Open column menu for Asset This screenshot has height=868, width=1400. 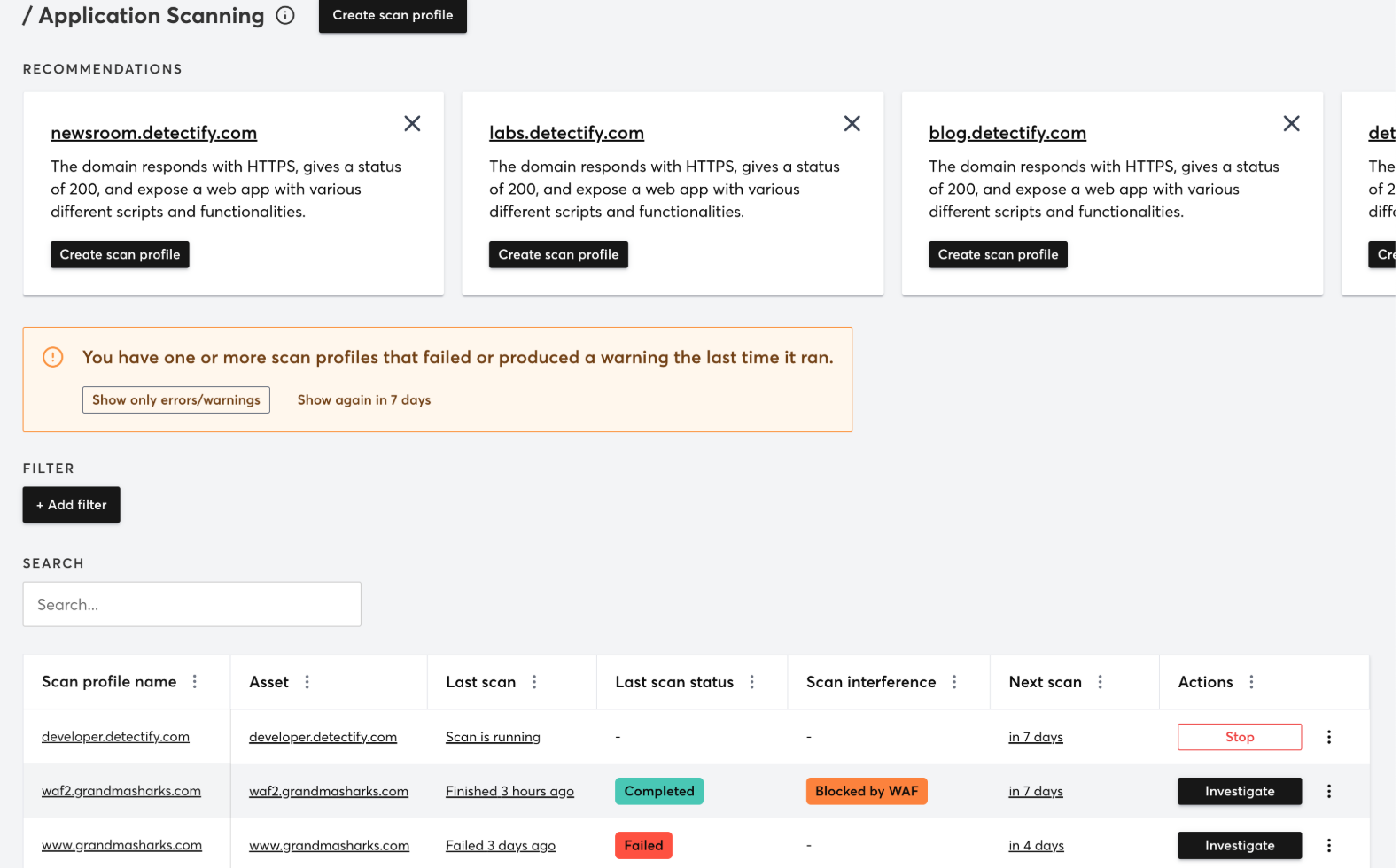307,681
